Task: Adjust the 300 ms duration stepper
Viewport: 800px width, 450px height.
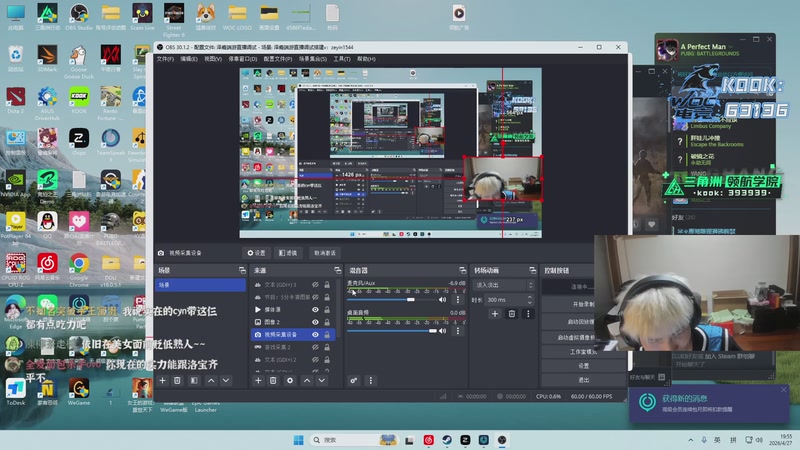Action: (530, 299)
